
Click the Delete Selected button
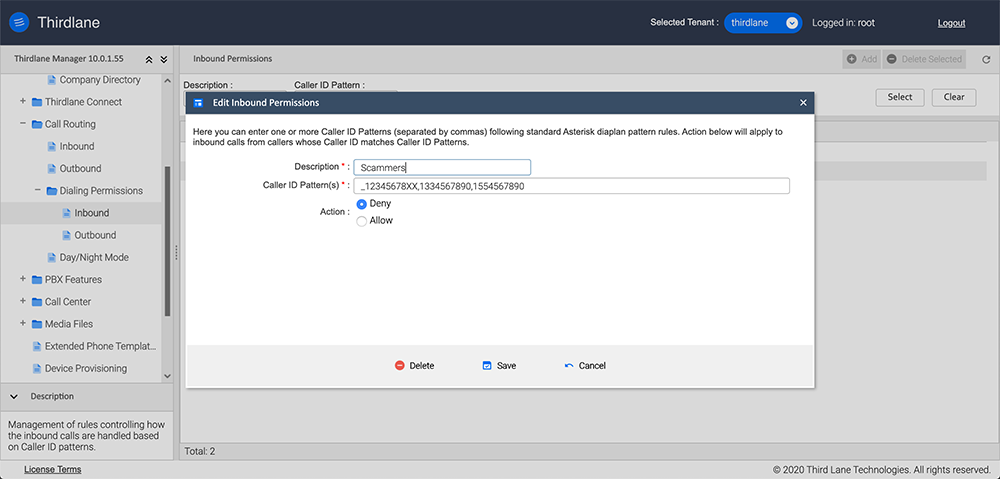(x=924, y=59)
